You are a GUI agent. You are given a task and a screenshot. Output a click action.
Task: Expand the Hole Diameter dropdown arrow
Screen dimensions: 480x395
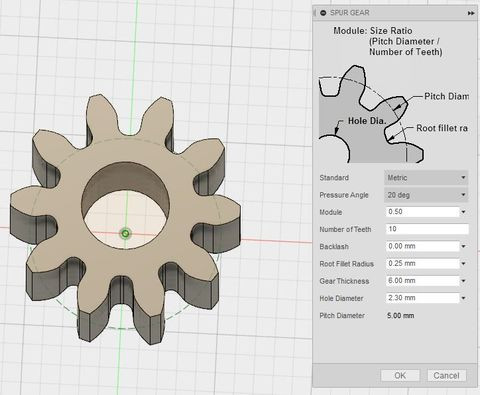(463, 298)
